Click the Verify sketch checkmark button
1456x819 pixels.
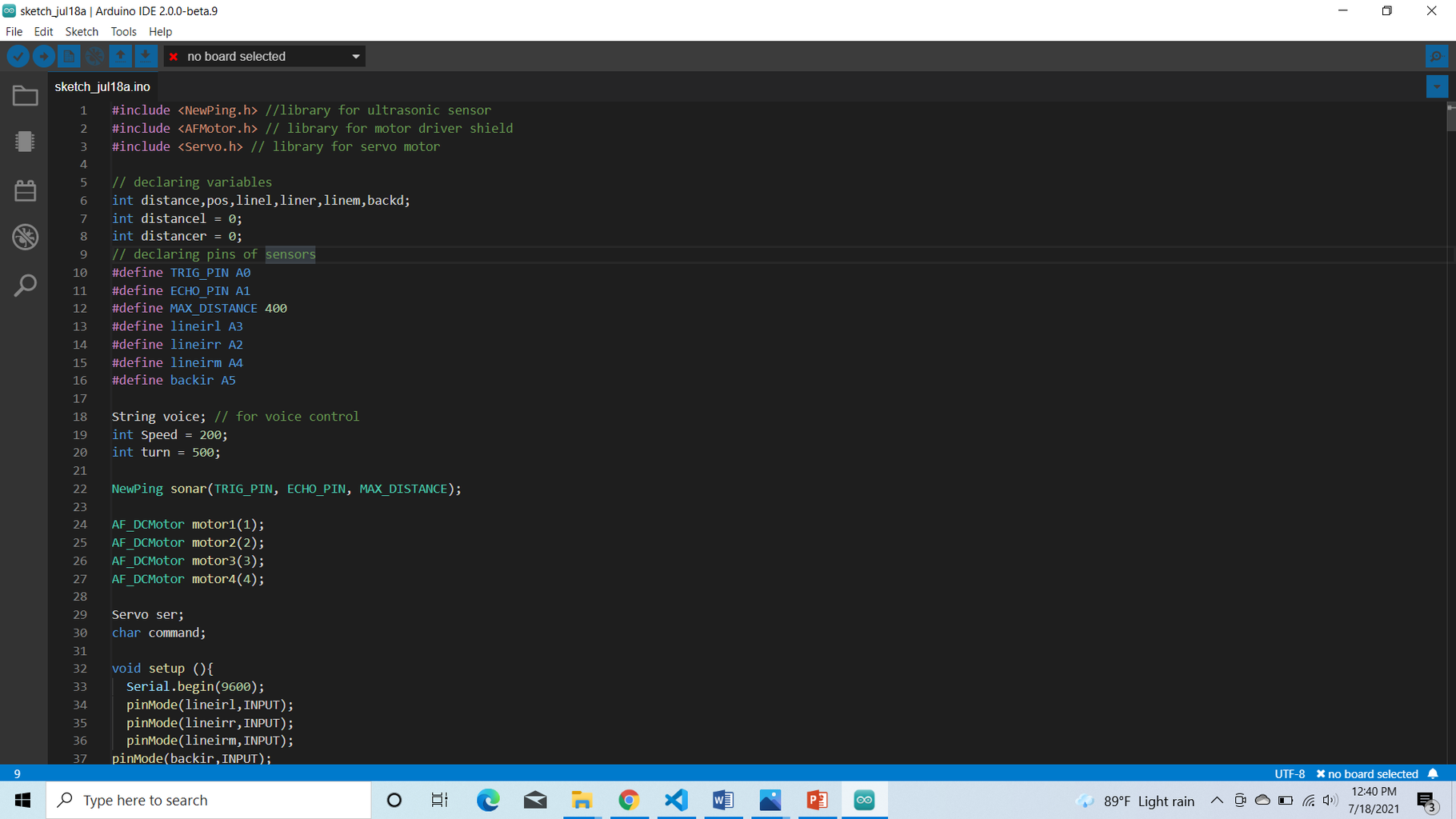click(x=18, y=56)
